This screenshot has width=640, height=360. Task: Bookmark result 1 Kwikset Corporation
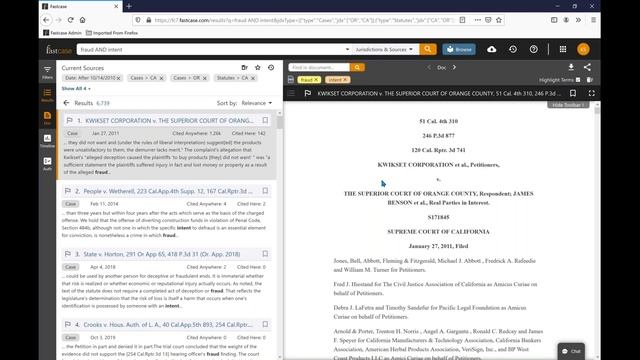pos(265,120)
